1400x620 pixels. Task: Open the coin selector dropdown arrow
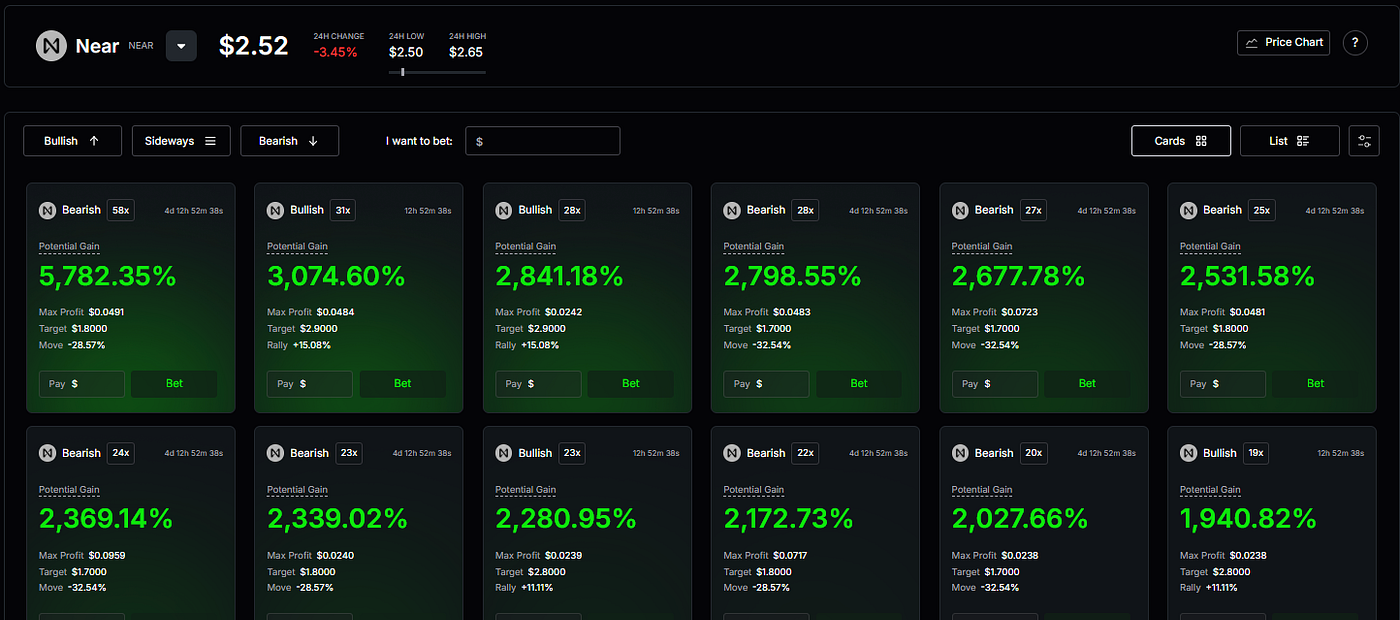tap(181, 46)
